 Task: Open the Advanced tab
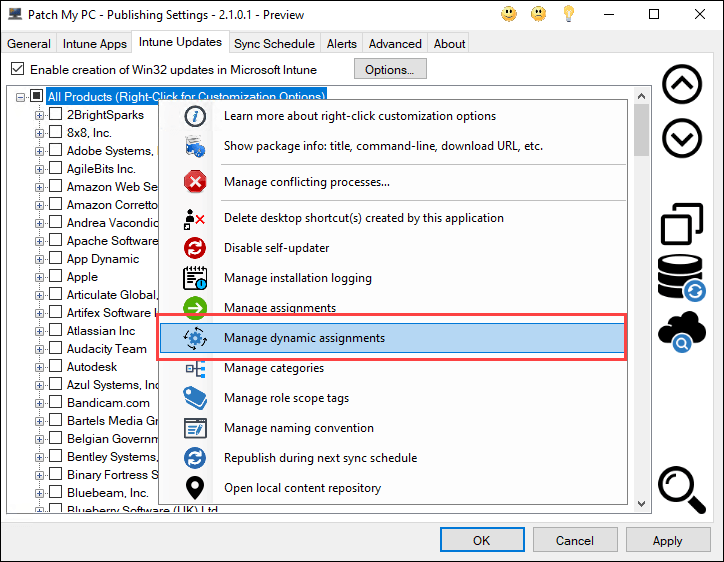[395, 43]
